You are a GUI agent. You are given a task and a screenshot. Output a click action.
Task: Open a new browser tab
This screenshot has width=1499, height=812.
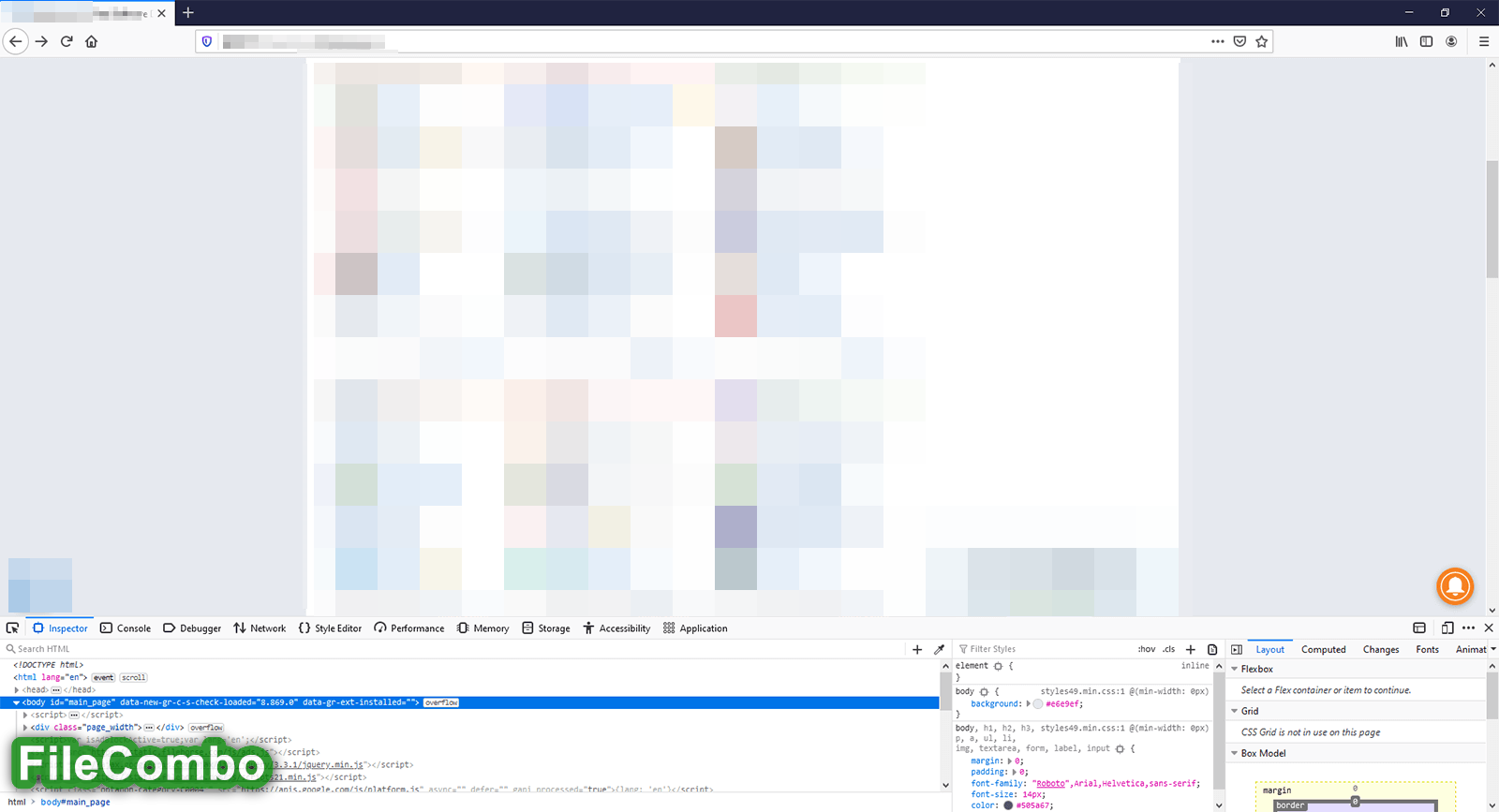click(188, 13)
